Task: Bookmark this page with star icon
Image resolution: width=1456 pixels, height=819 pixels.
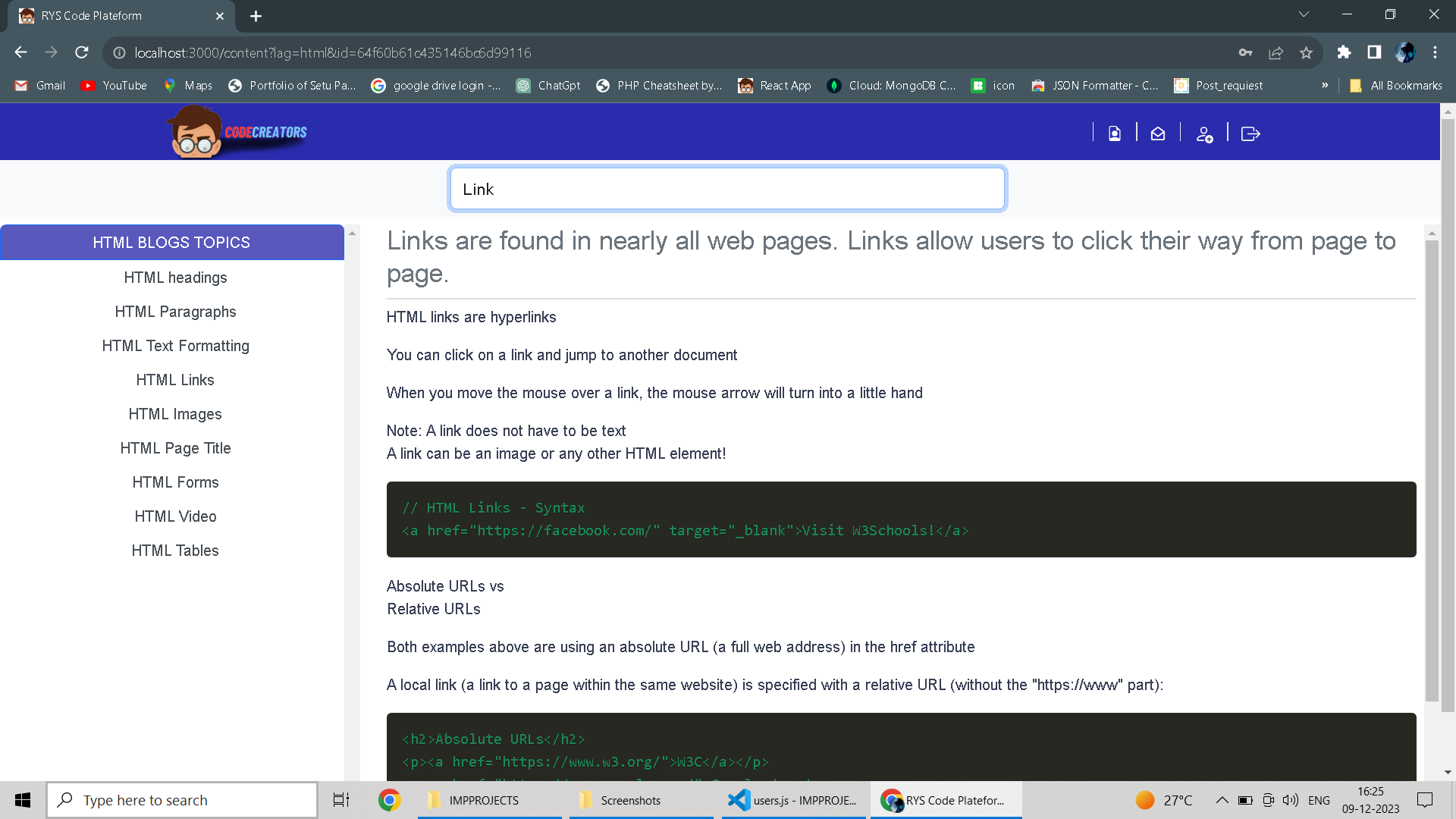Action: click(x=1306, y=52)
